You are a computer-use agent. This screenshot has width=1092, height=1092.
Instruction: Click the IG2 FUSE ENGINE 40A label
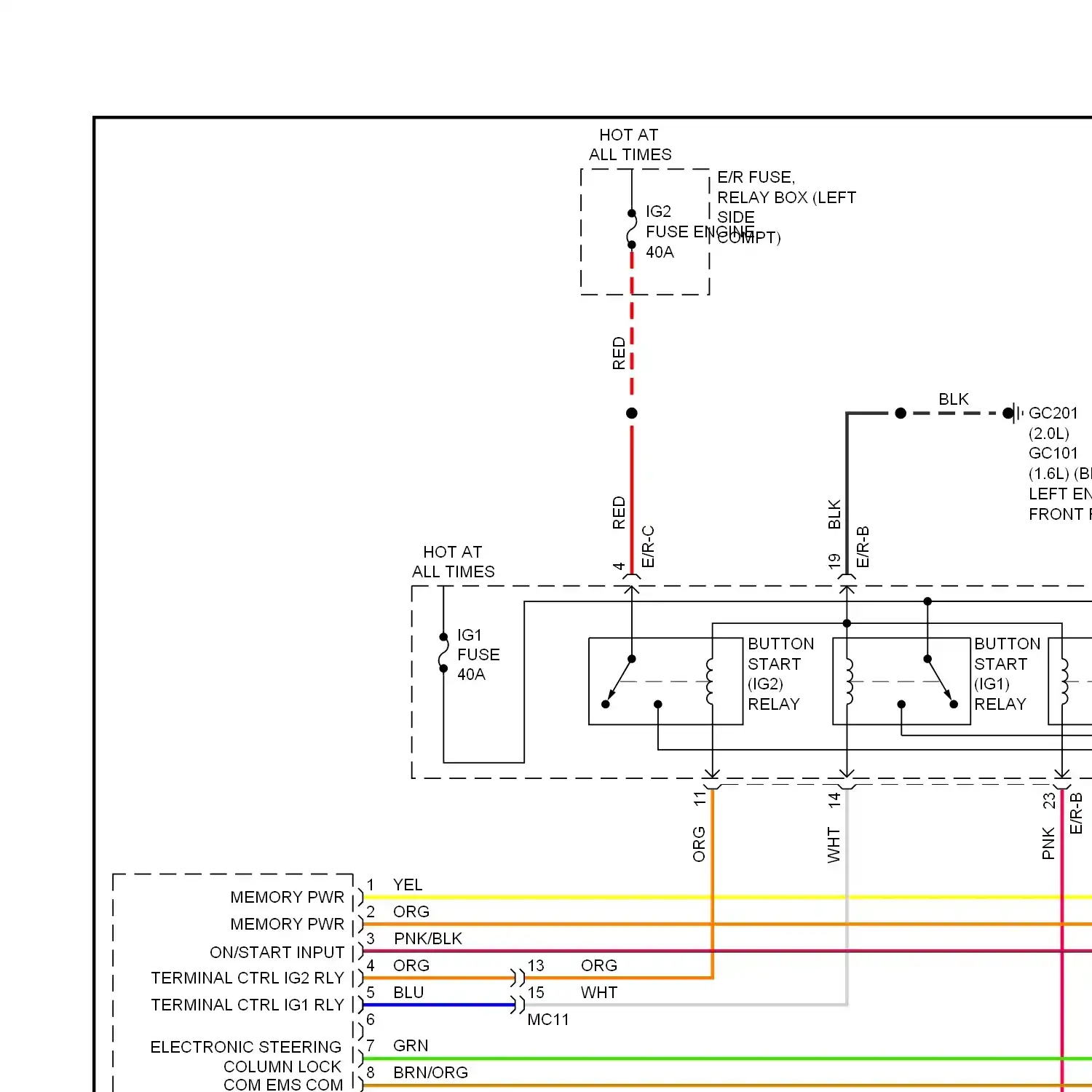[700, 232]
